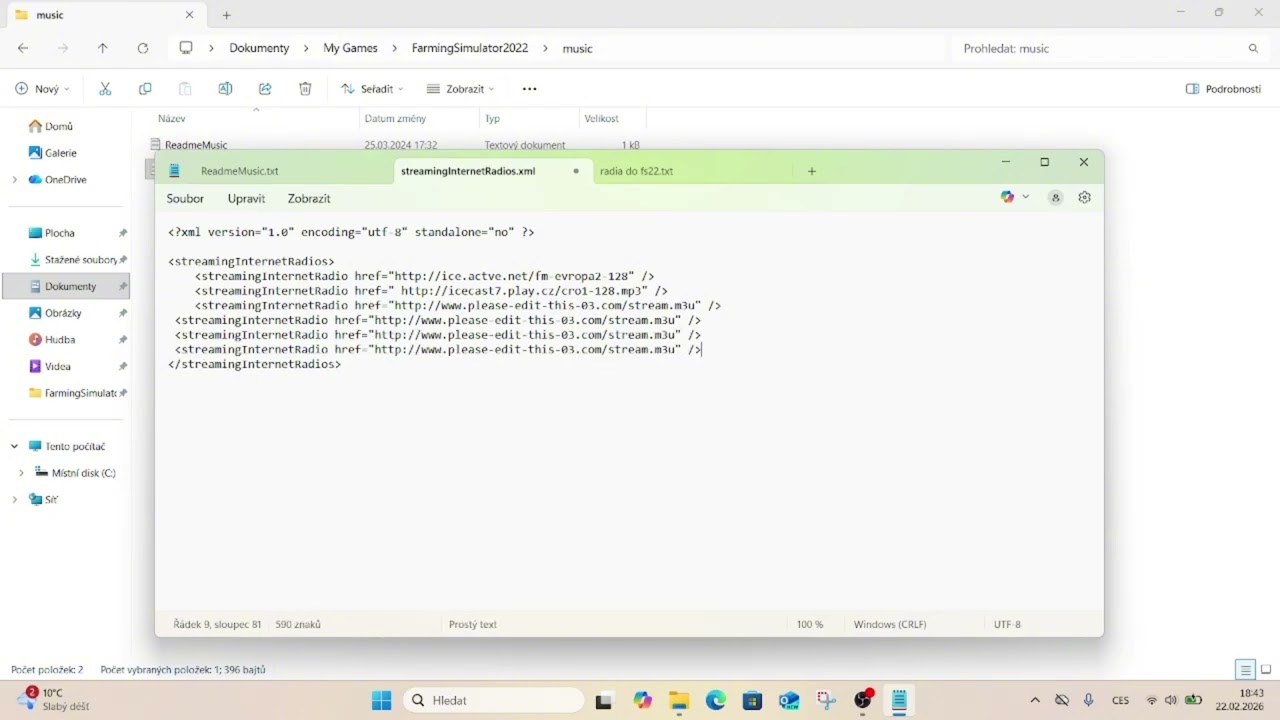The height and width of the screenshot is (720, 1280).
Task: Open Task View from the taskbar
Action: tap(603, 701)
